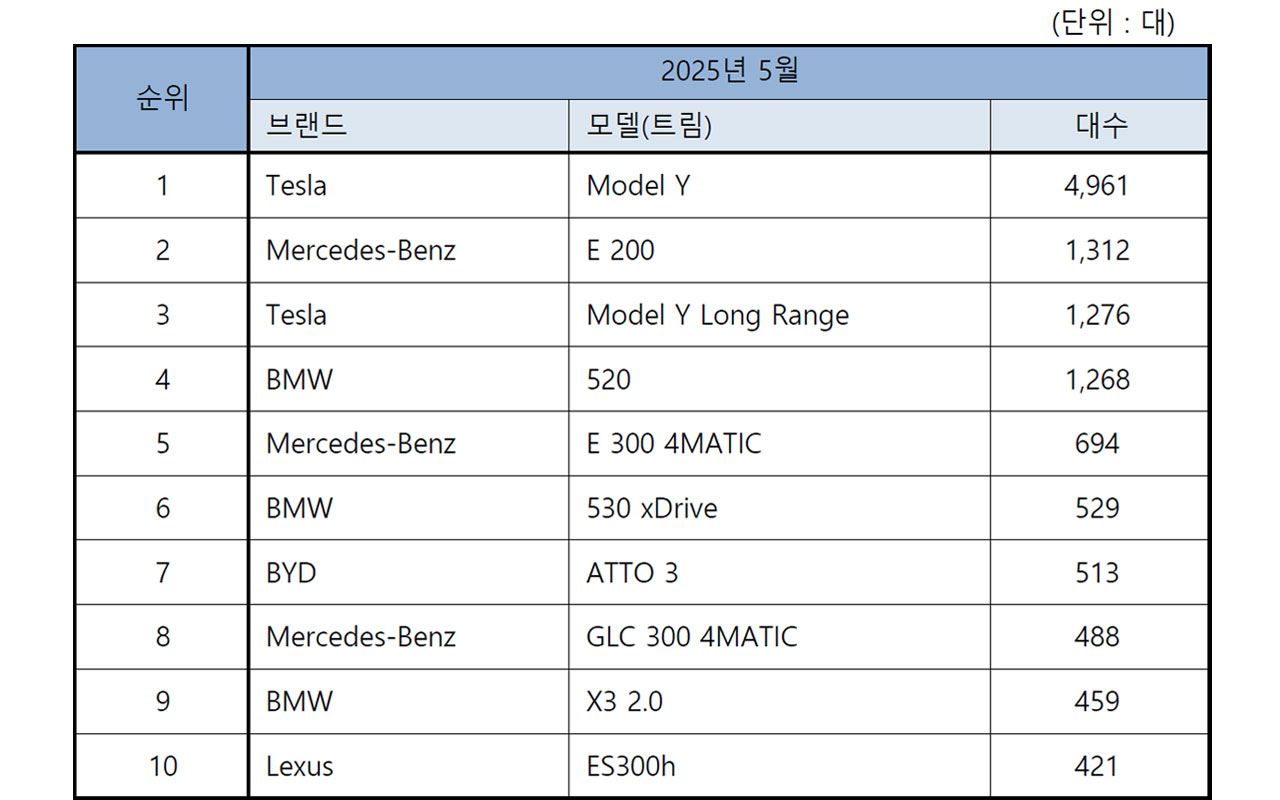Select the 2025년 5월 header cell
The image size is (1280, 800).
tap(729, 72)
